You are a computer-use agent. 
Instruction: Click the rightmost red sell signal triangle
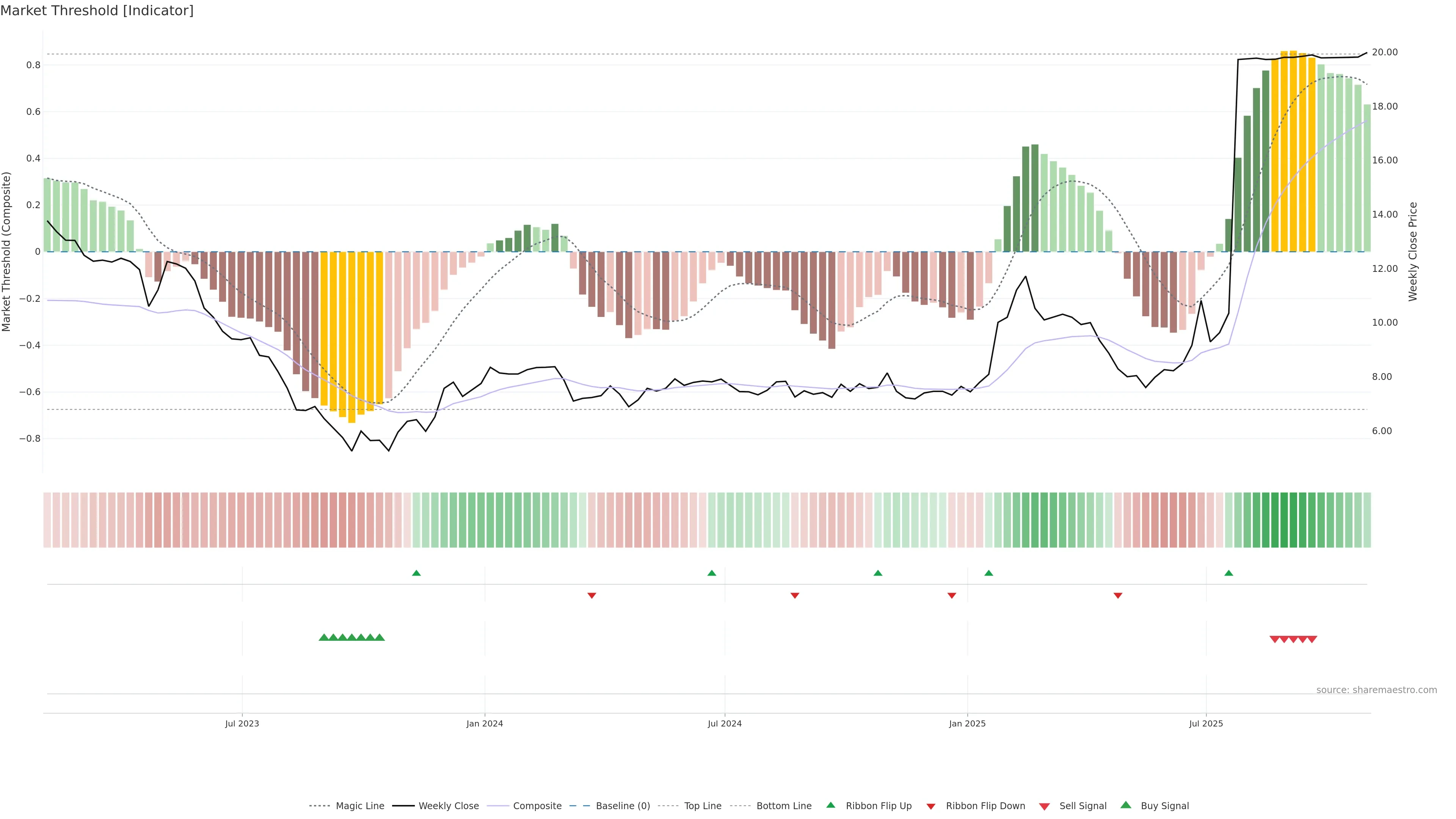pyautogui.click(x=1312, y=639)
